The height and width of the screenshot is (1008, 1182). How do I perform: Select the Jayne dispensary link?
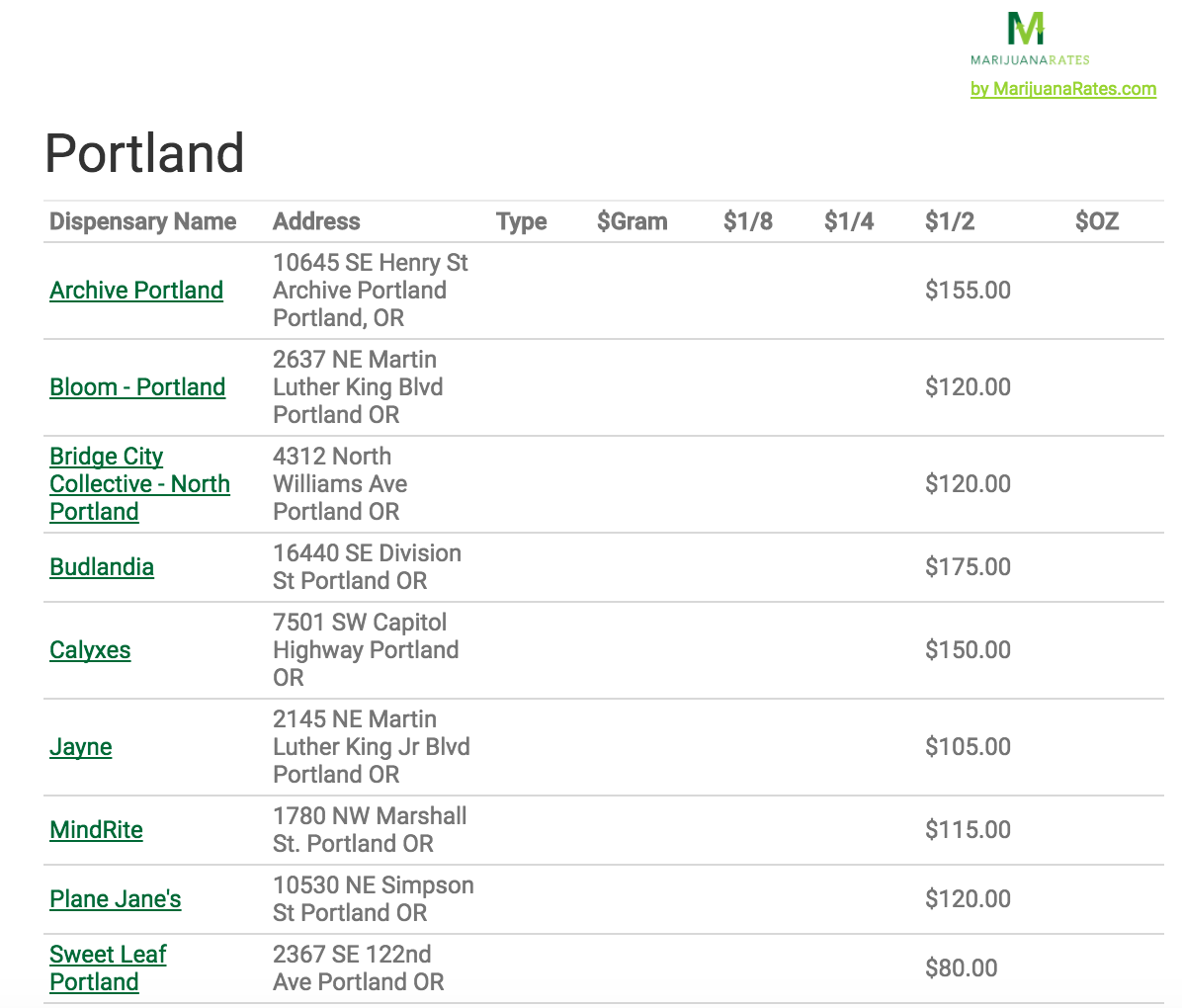[x=81, y=747]
